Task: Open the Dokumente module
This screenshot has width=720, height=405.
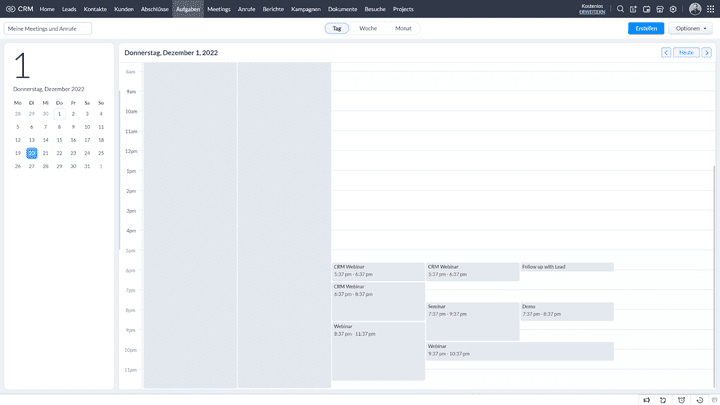Action: click(343, 9)
